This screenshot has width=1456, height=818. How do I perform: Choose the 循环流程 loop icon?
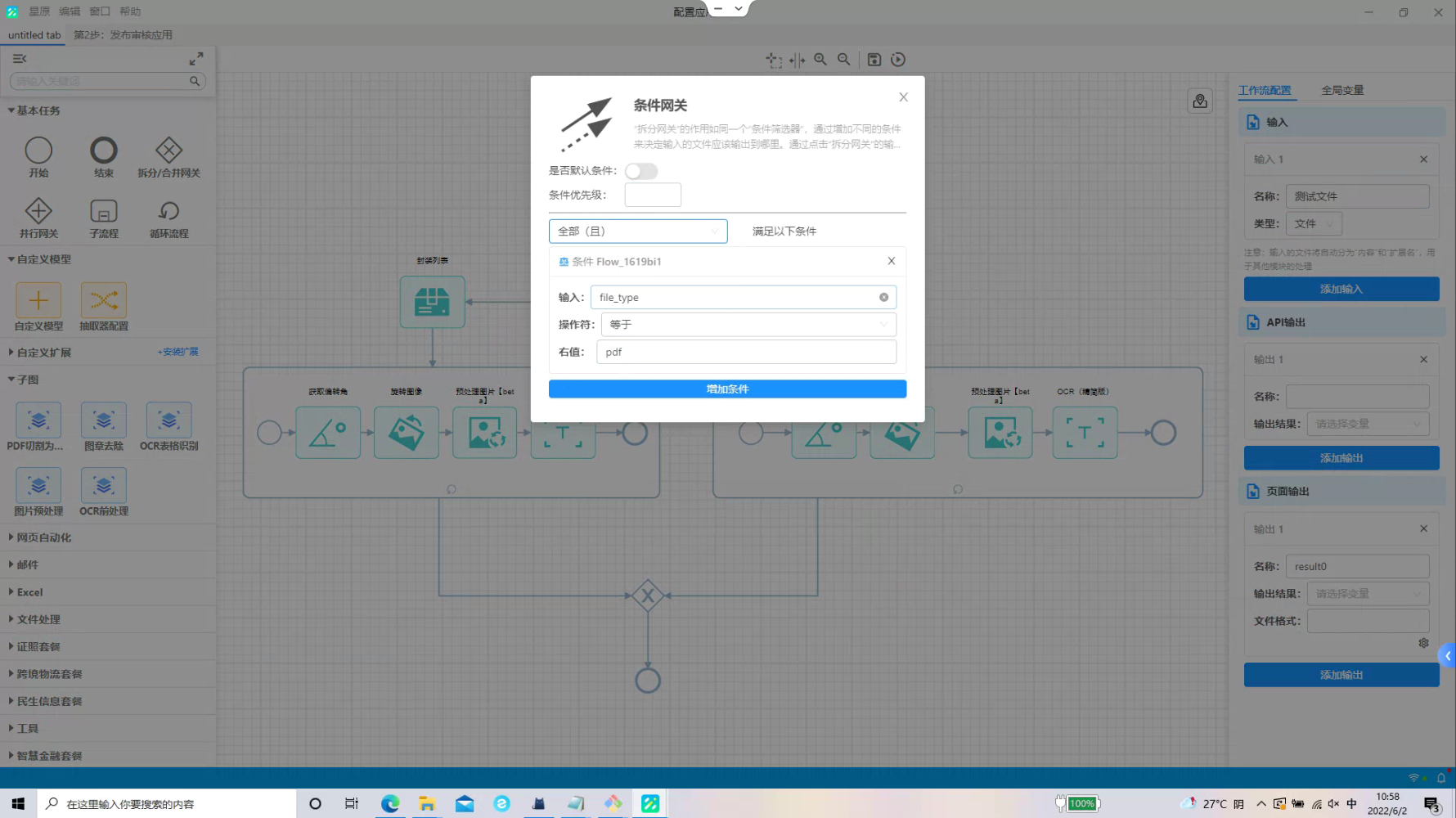point(169,211)
